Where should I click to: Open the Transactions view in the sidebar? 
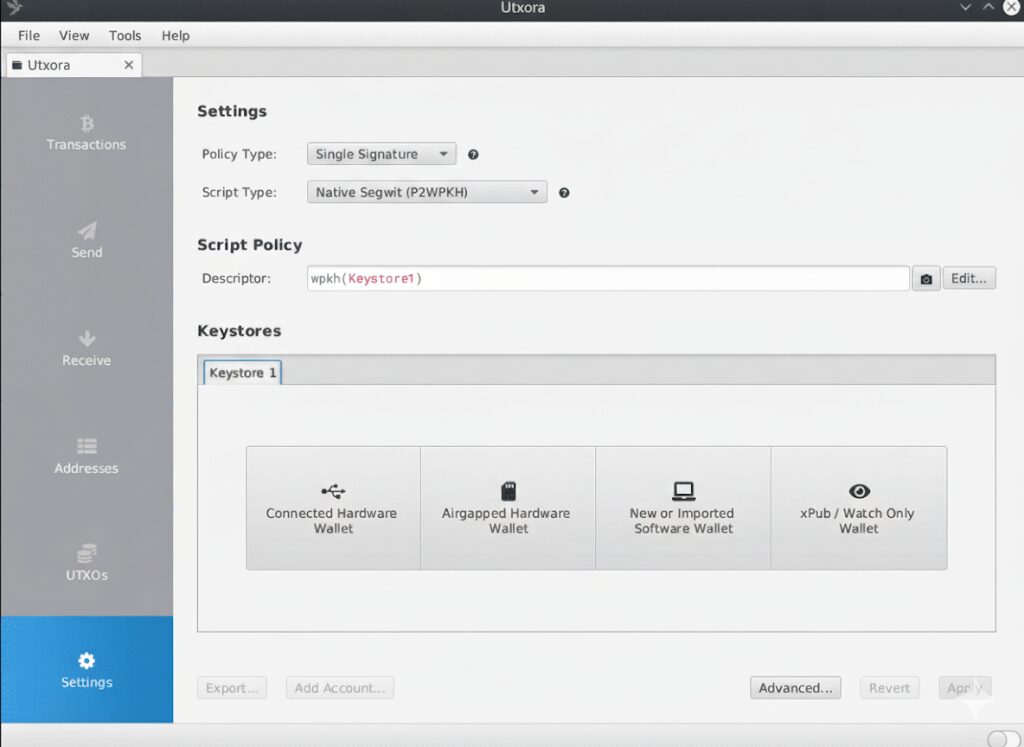click(x=85, y=135)
